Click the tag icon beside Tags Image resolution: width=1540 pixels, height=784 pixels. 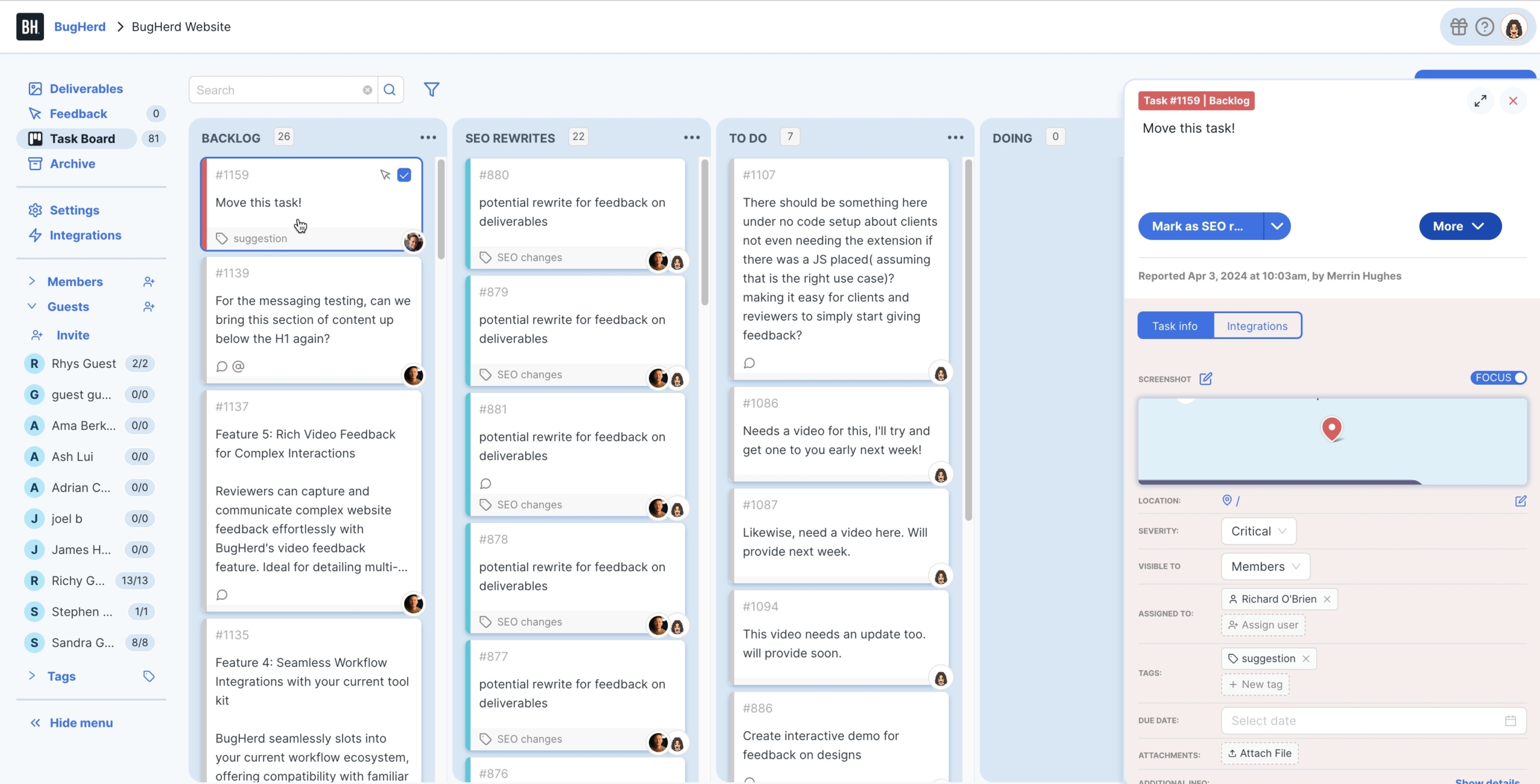pyautogui.click(x=149, y=676)
